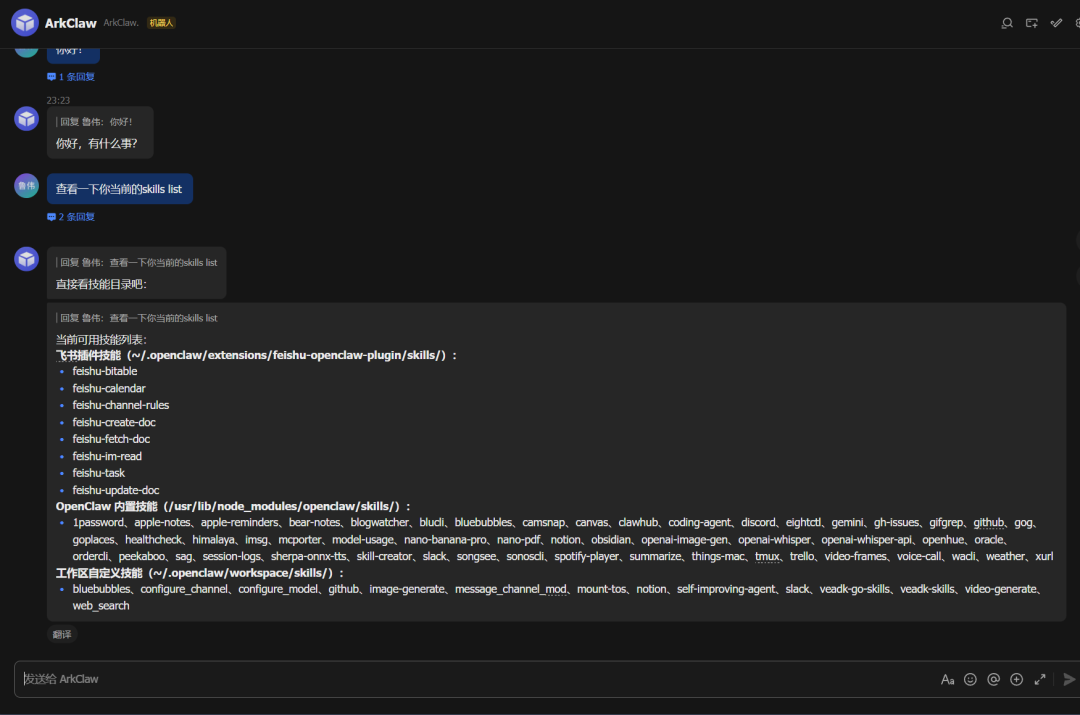Open text formatting Aa option
Screen dimensions: 1080x715
point(947,679)
